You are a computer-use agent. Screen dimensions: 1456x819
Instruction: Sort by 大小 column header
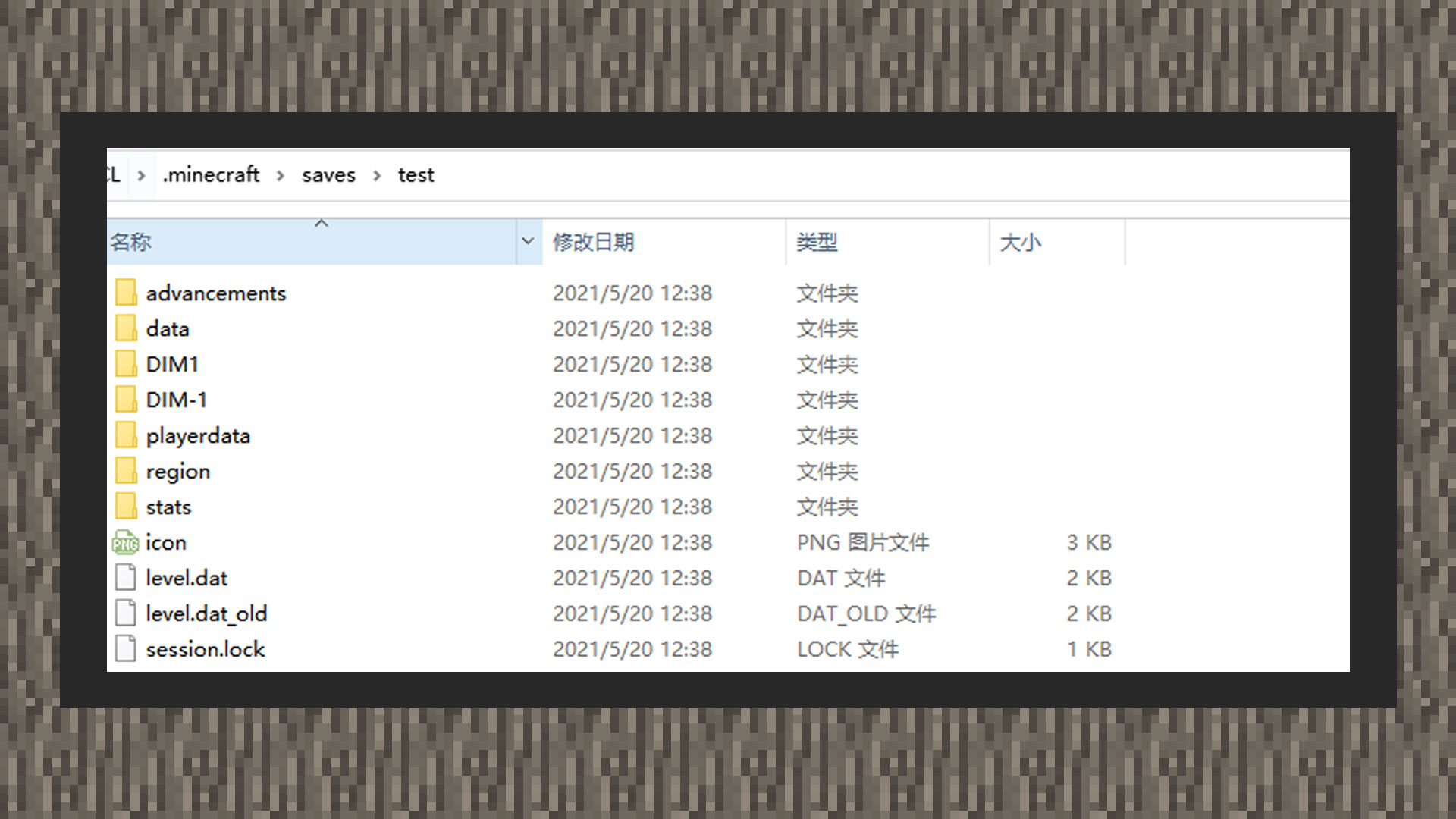click(x=1057, y=242)
